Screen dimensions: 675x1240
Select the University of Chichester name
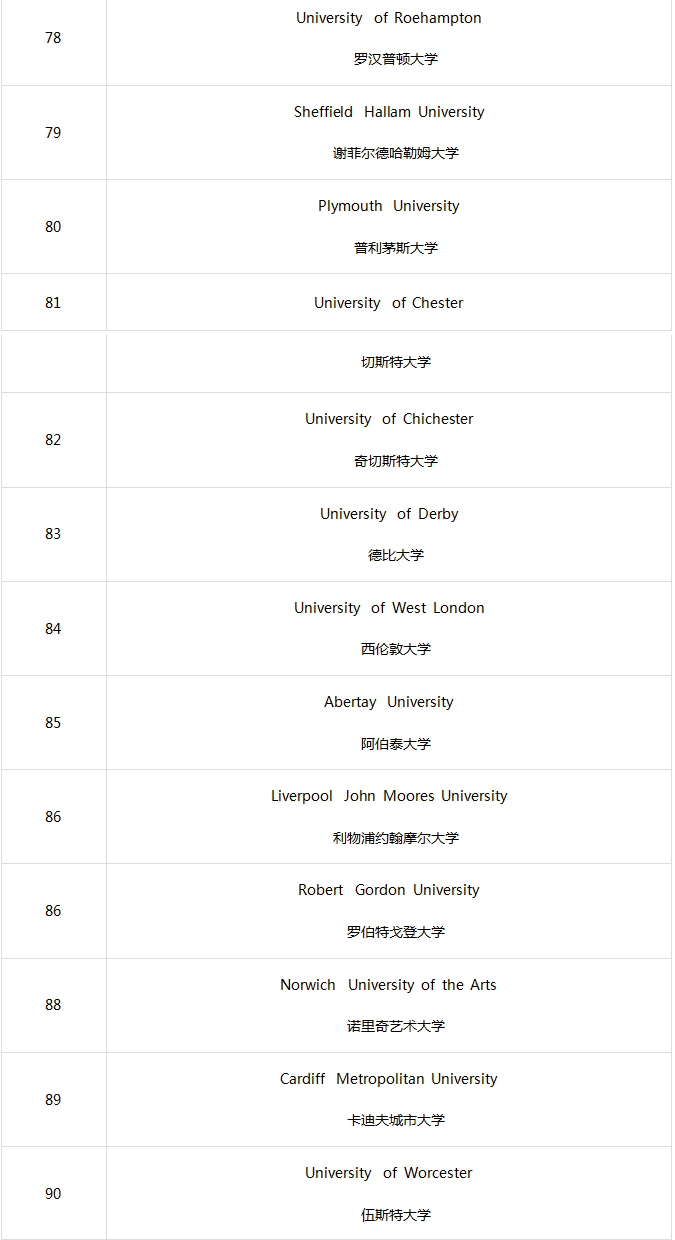tap(388, 419)
